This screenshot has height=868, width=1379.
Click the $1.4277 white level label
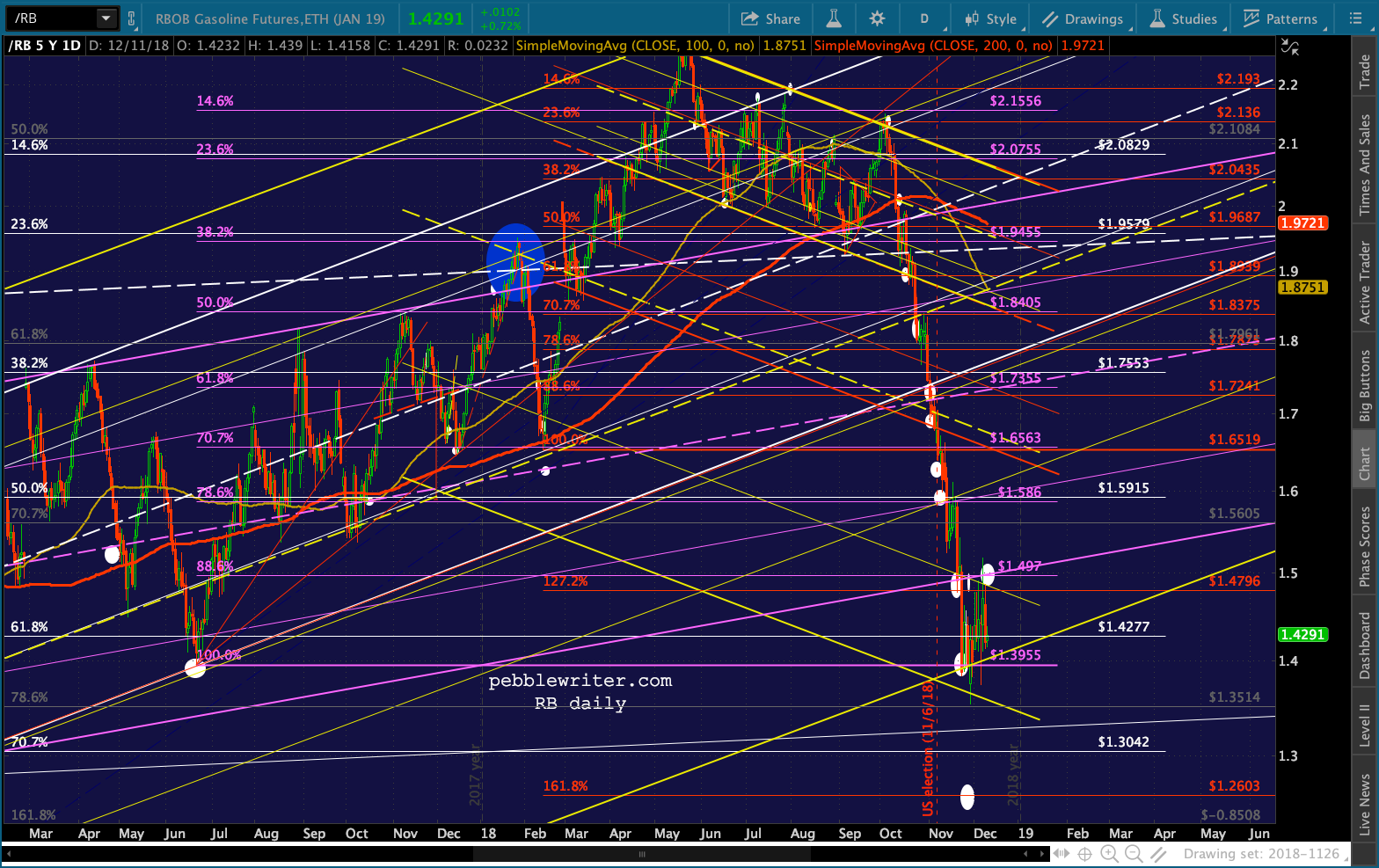(1123, 627)
